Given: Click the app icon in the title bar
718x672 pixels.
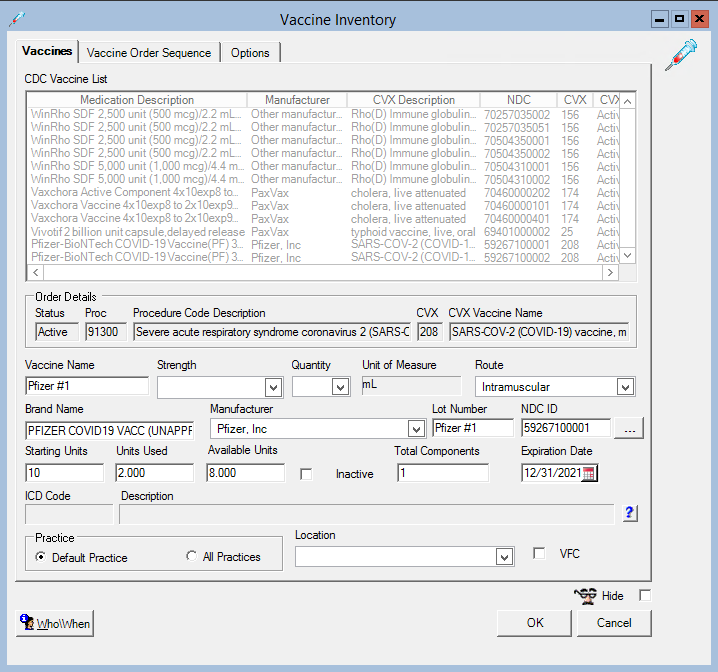Looking at the screenshot, I should click(x=15, y=19).
